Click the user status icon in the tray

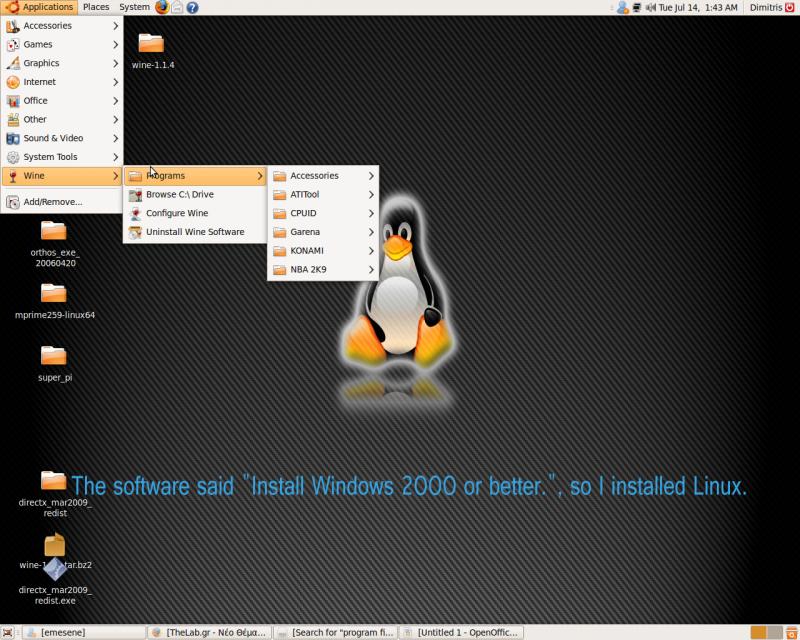tap(622, 8)
